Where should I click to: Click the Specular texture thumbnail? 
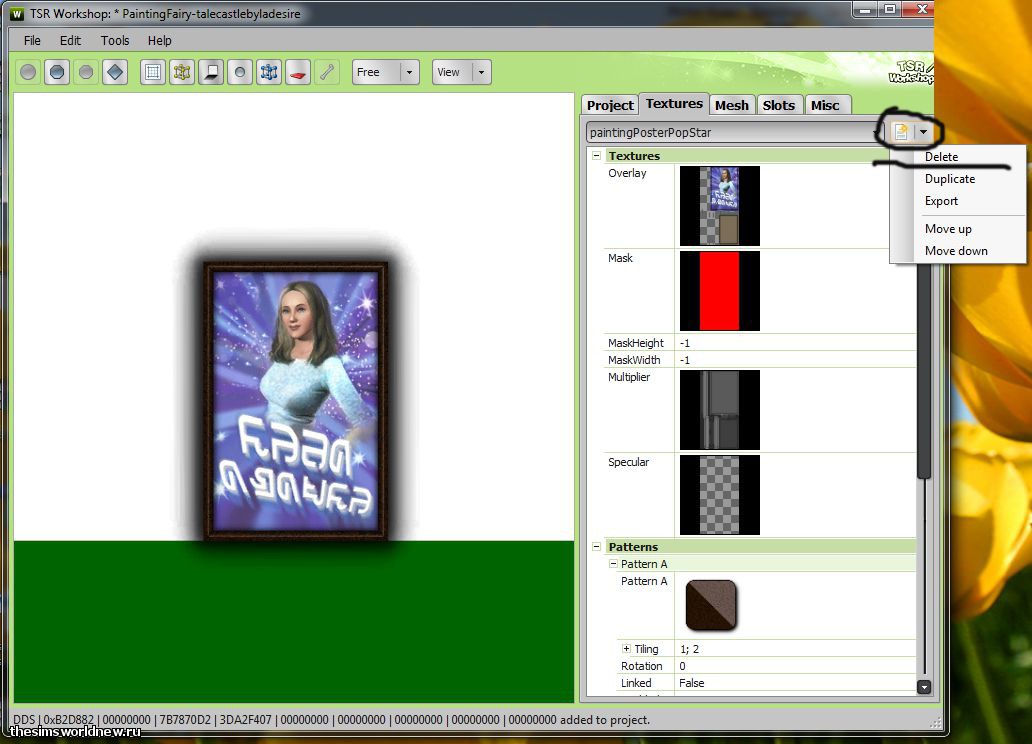(719, 494)
